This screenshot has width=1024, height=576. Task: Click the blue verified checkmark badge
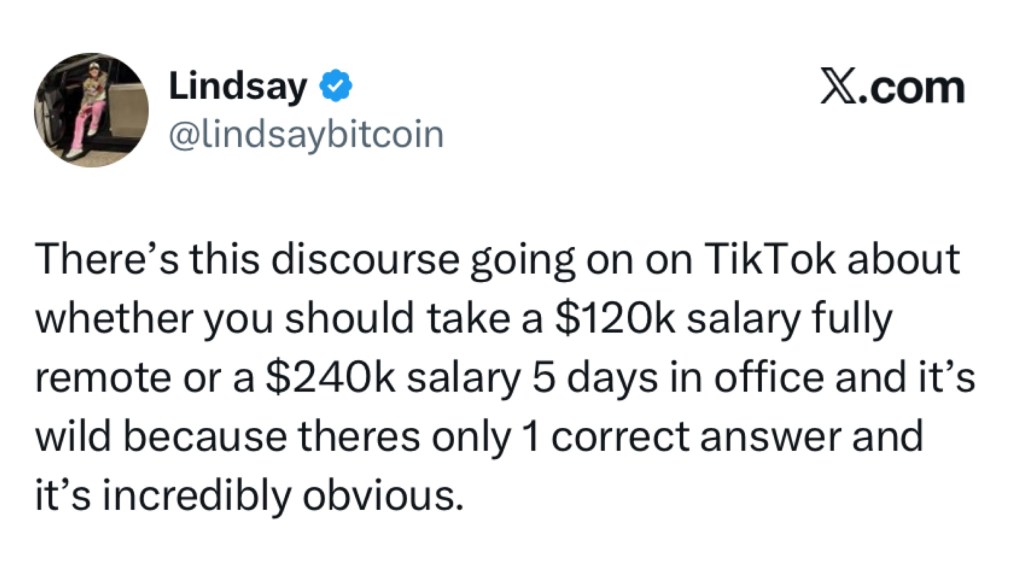coord(335,88)
